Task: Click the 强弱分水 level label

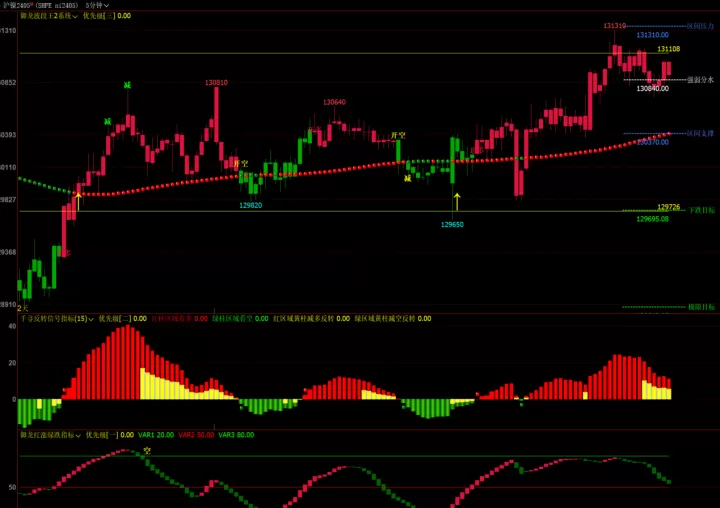Action: tap(700, 79)
